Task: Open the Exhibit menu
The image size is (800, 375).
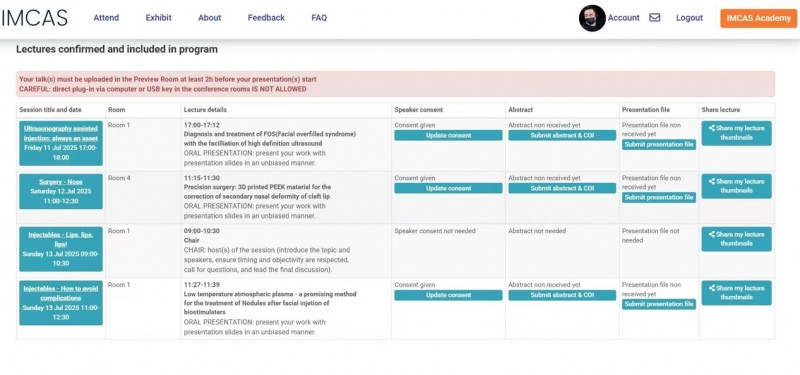Action: (x=159, y=18)
